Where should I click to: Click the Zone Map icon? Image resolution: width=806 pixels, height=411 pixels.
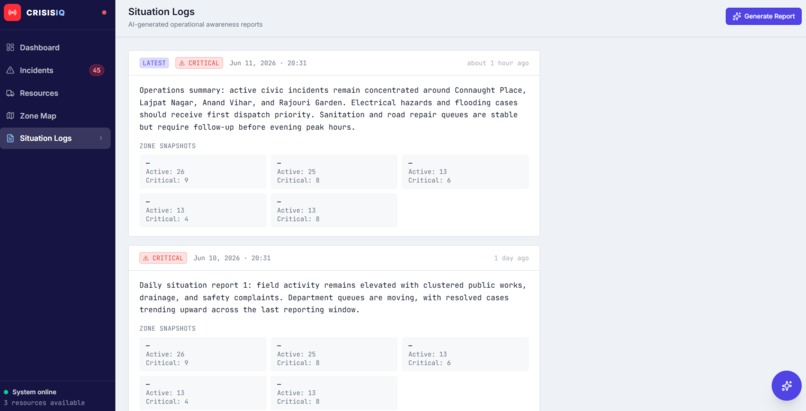(x=10, y=116)
